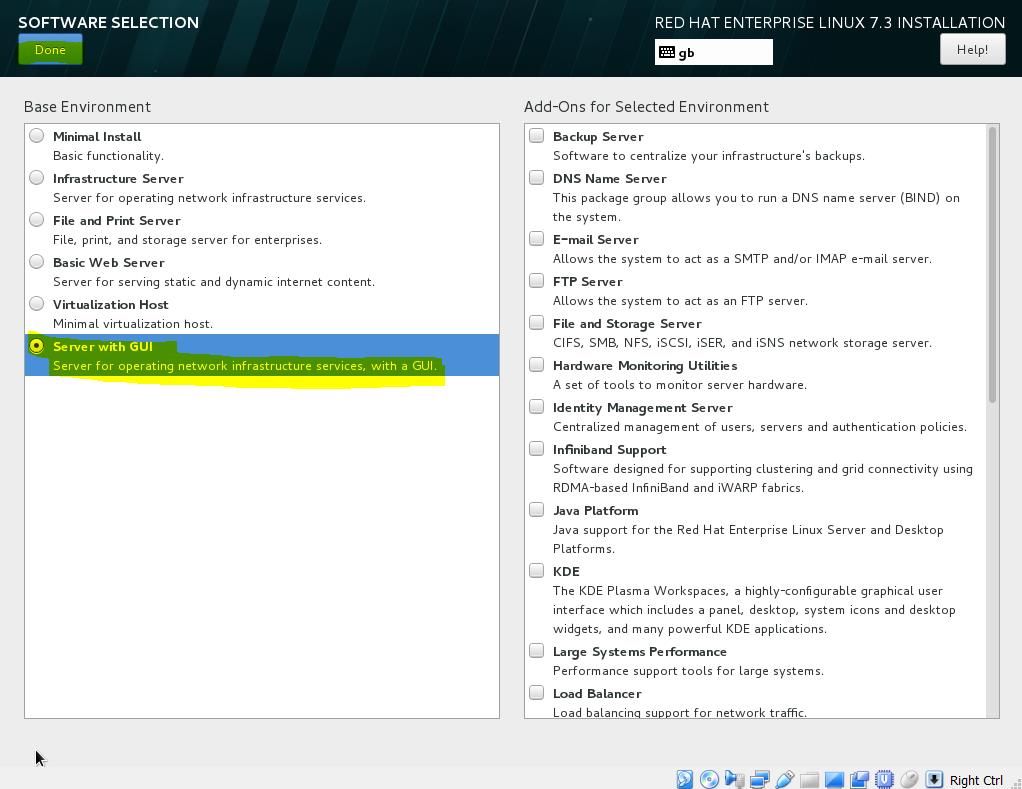Click the keyboard icon in gb layout box

click(x=667, y=52)
